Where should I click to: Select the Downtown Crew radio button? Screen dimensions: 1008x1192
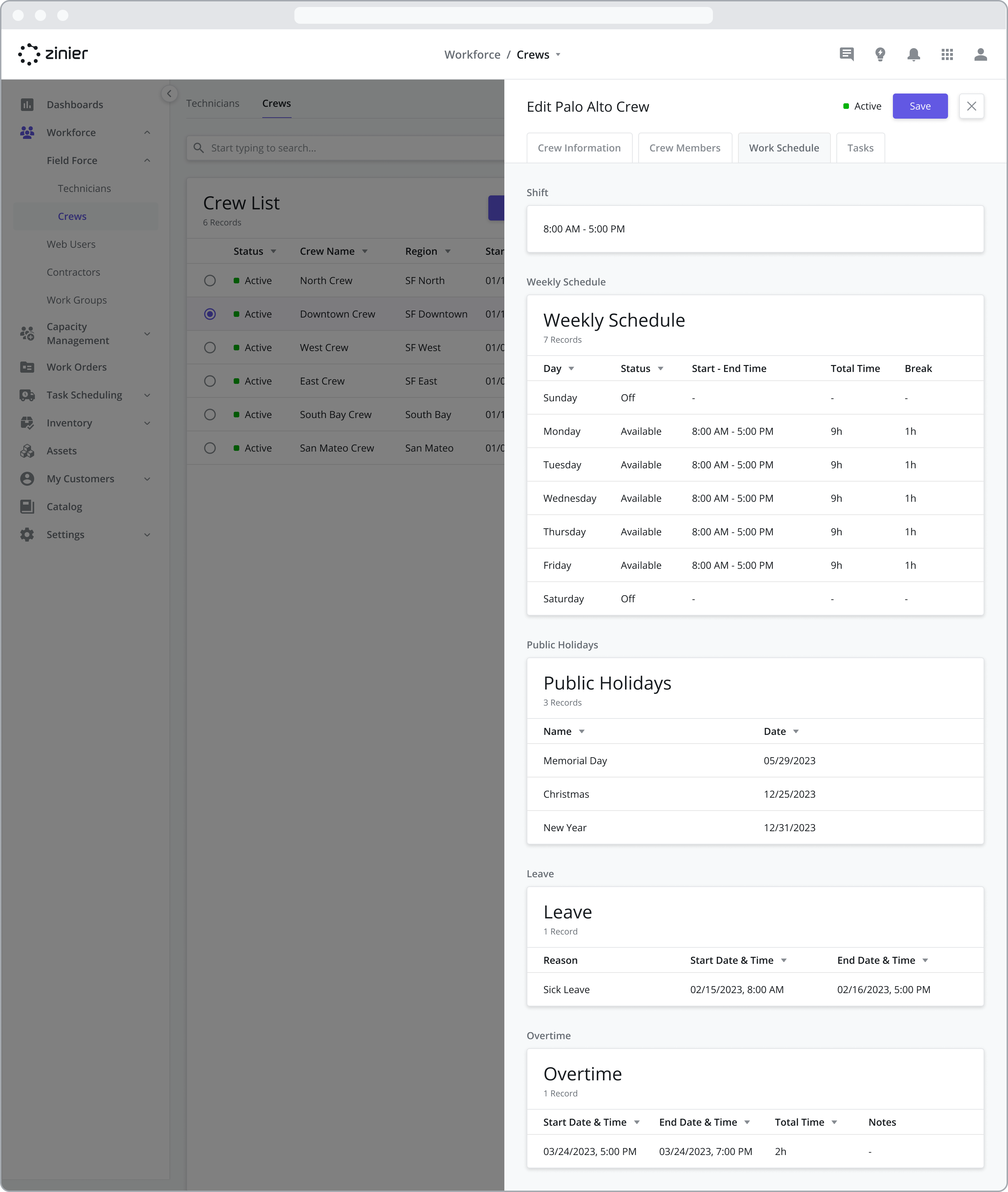tap(210, 314)
